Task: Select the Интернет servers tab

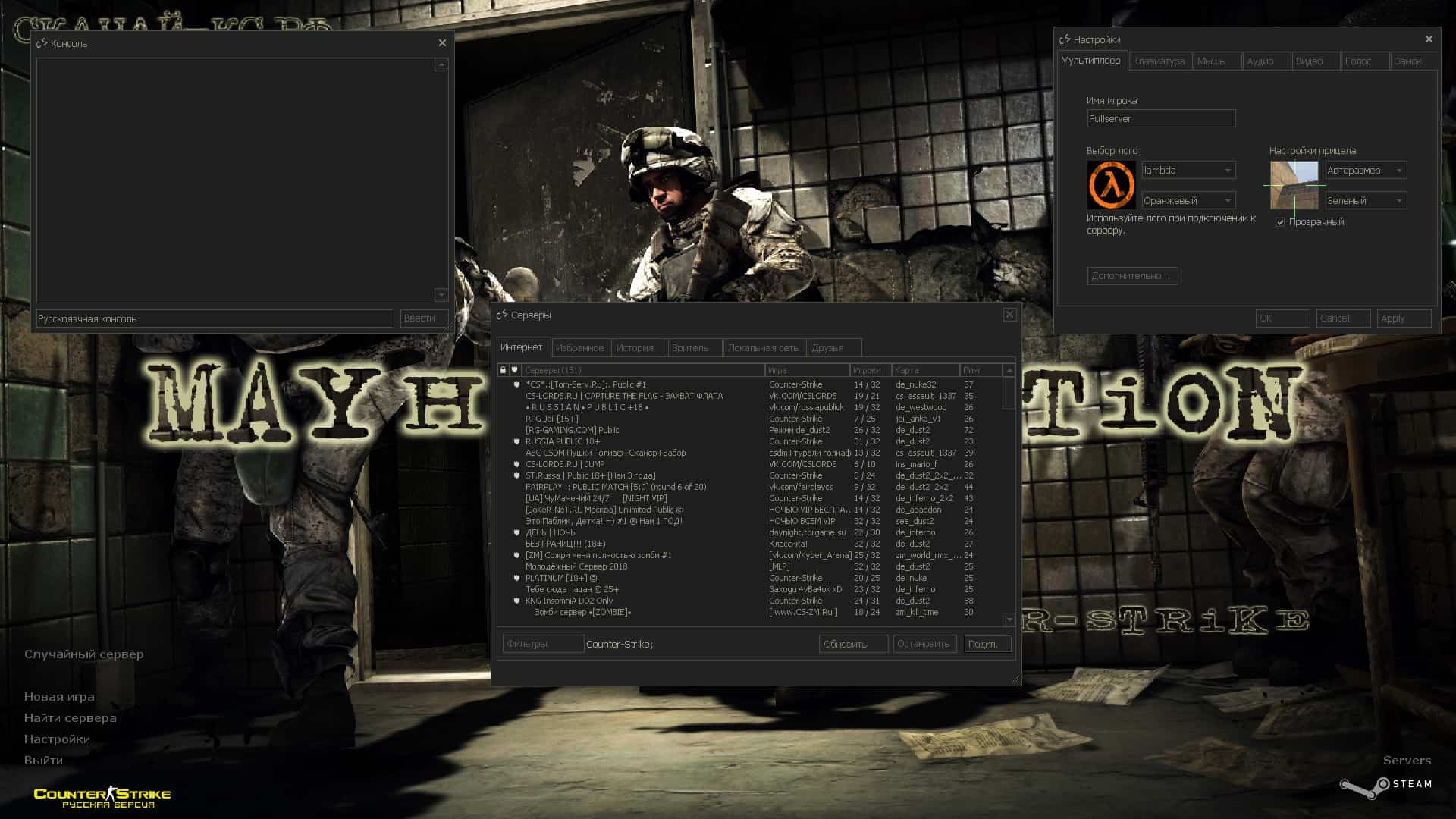Action: pos(523,347)
